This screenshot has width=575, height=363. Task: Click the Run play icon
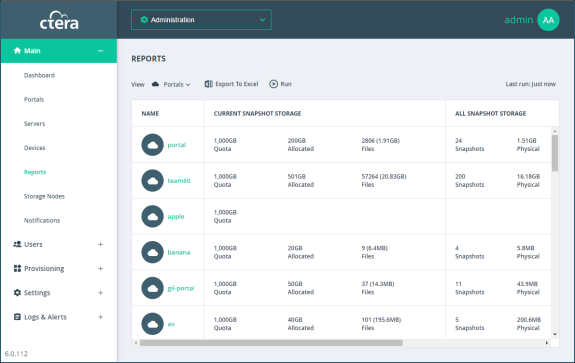(x=274, y=84)
